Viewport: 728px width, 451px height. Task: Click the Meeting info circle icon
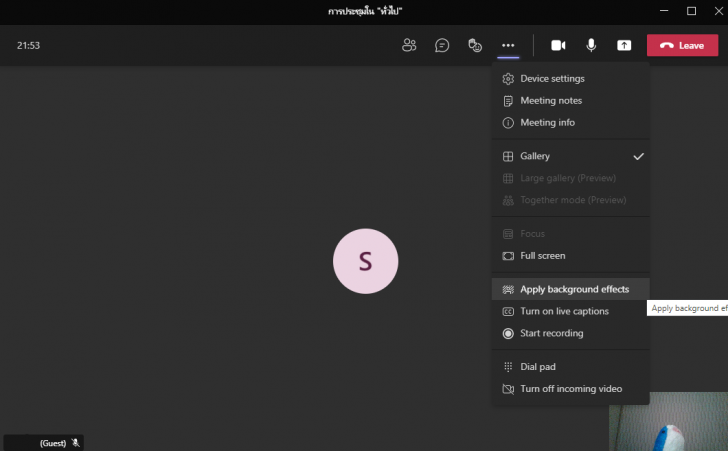(508, 123)
